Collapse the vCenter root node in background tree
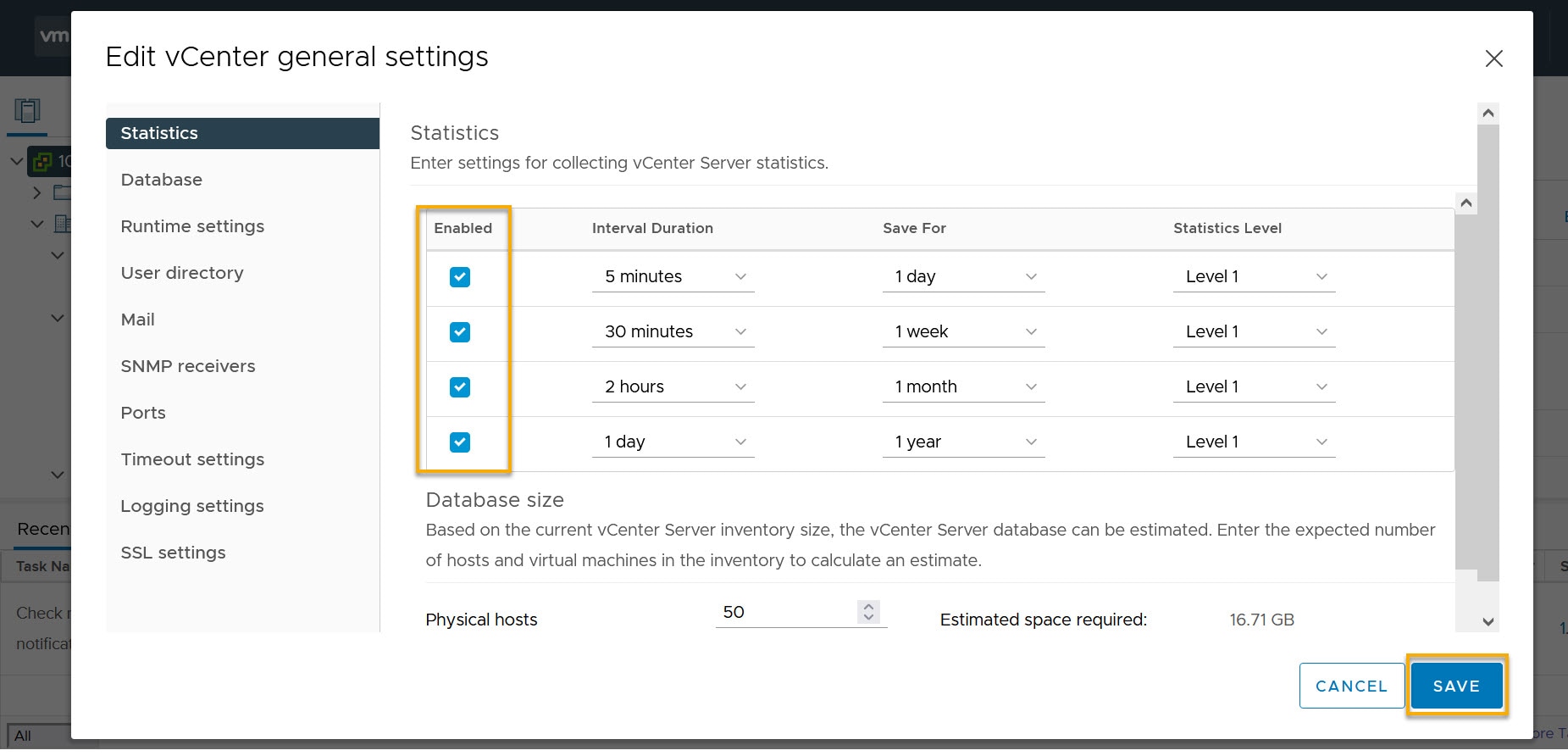Screen dimensions: 1568x756 16,161
